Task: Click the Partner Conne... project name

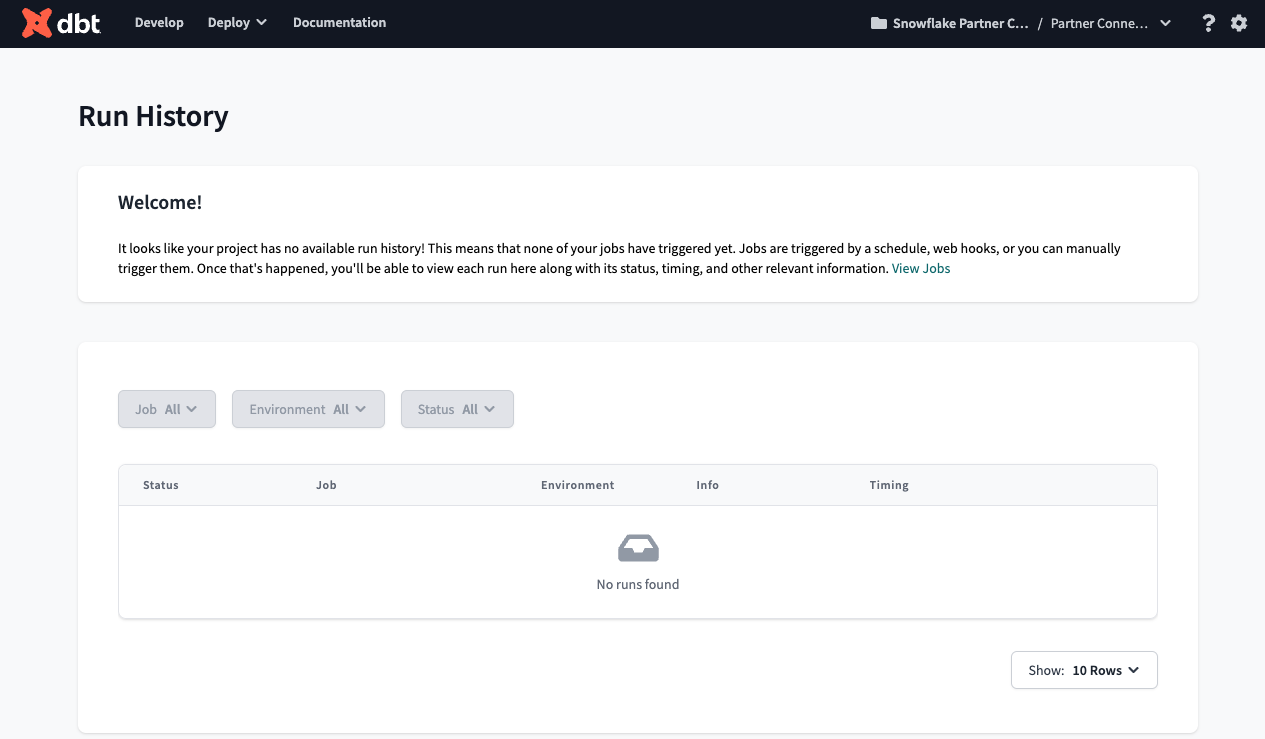Action: pos(1099,24)
